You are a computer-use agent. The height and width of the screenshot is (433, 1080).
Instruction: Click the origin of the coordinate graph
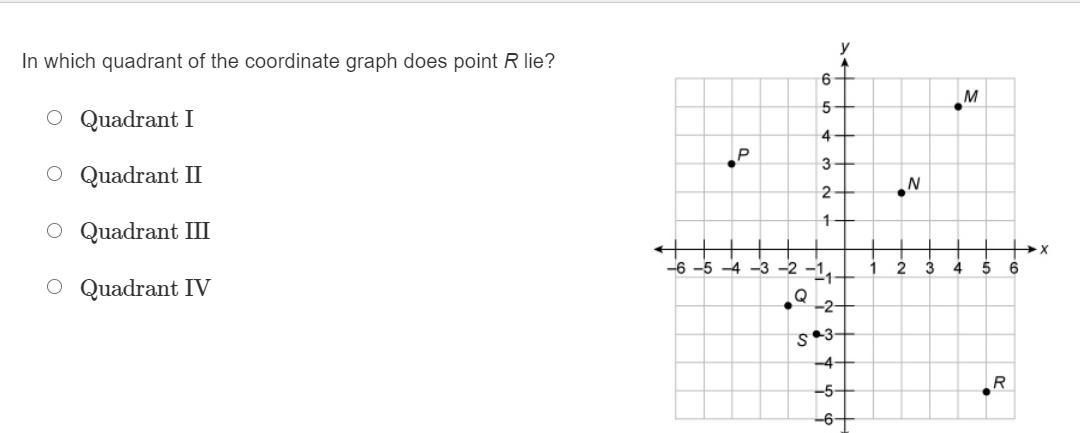pyautogui.click(x=845, y=248)
